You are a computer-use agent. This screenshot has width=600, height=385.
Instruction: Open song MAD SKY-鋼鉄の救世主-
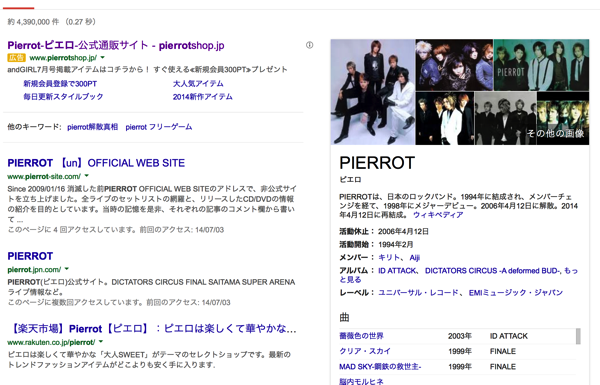click(380, 367)
